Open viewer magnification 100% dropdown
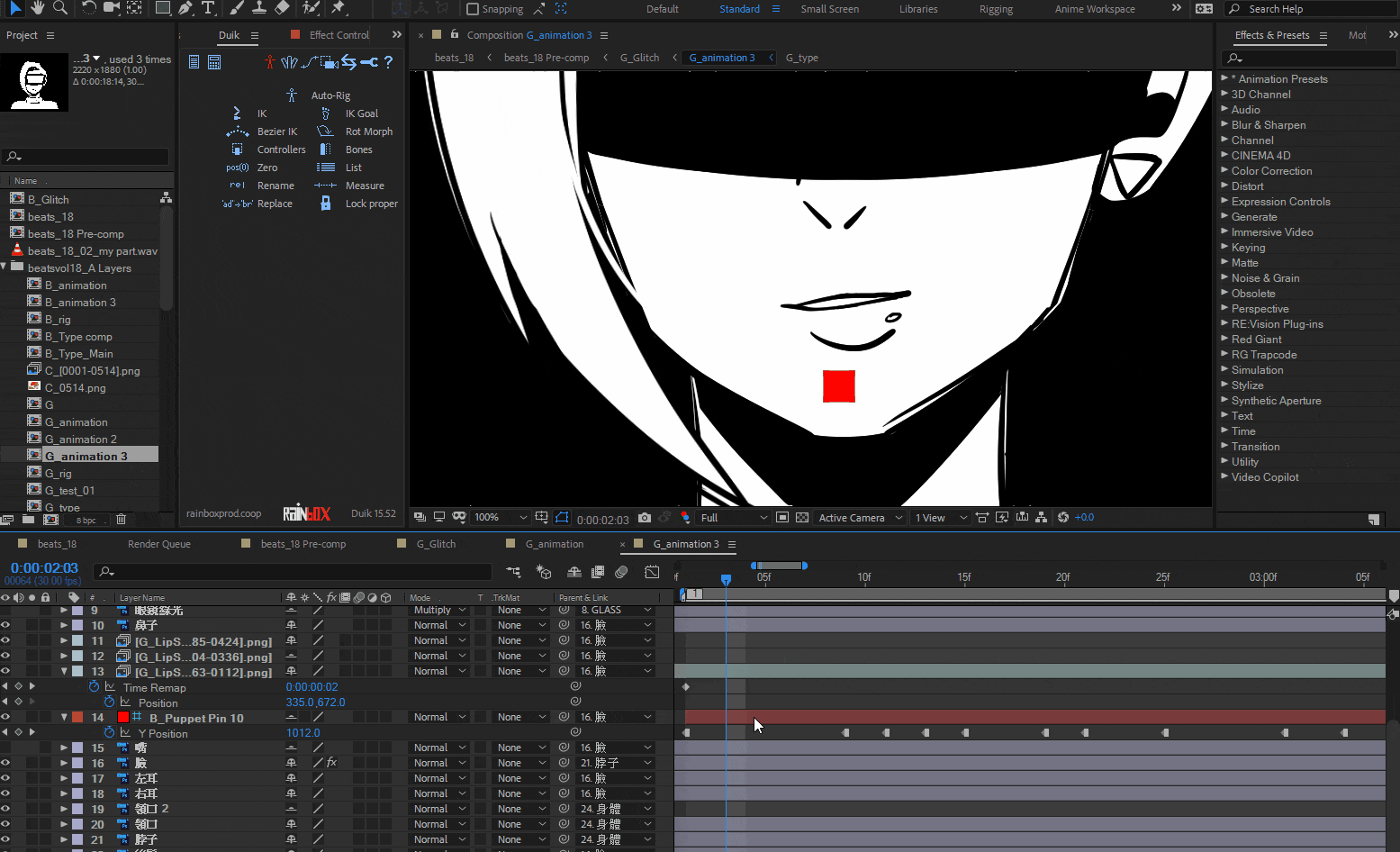Viewport: 1400px width, 852px height. 501,518
